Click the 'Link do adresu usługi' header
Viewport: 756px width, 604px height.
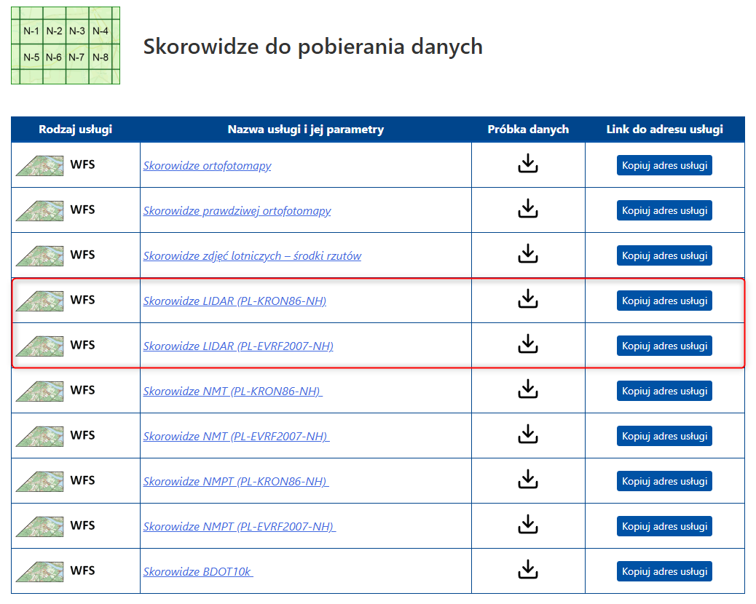(x=664, y=129)
